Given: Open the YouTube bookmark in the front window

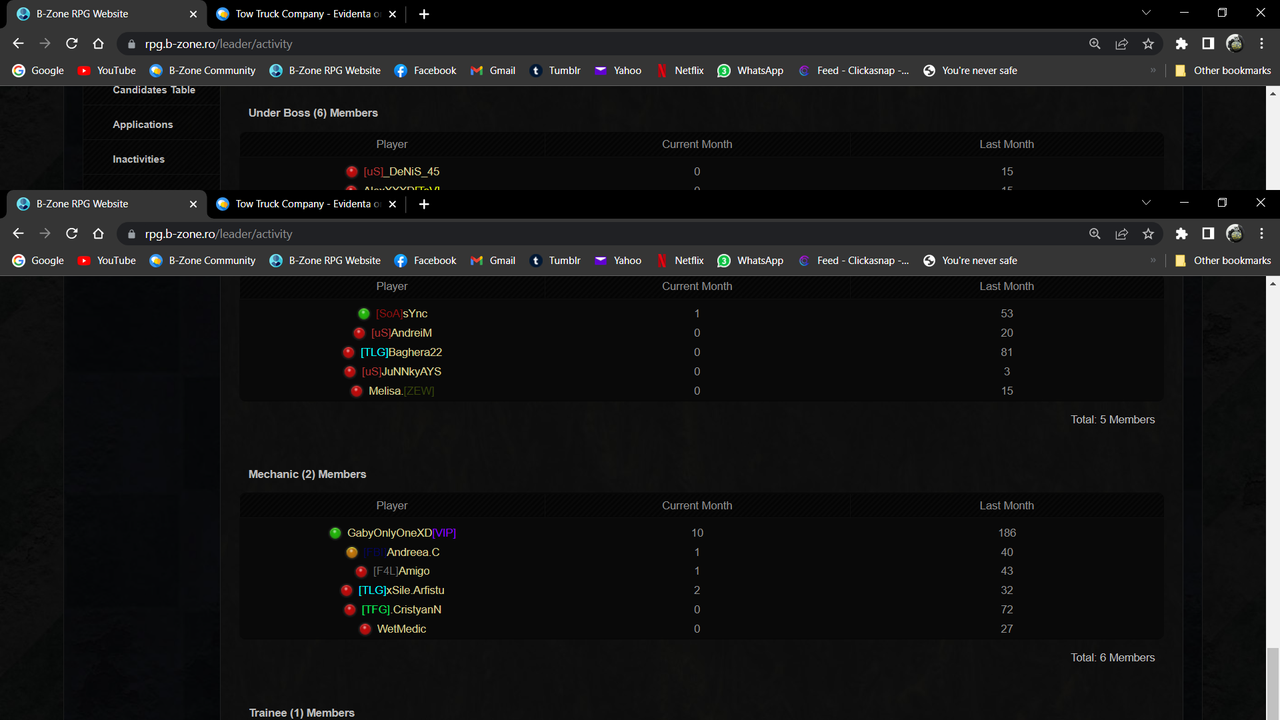Looking at the screenshot, I should (x=107, y=261).
